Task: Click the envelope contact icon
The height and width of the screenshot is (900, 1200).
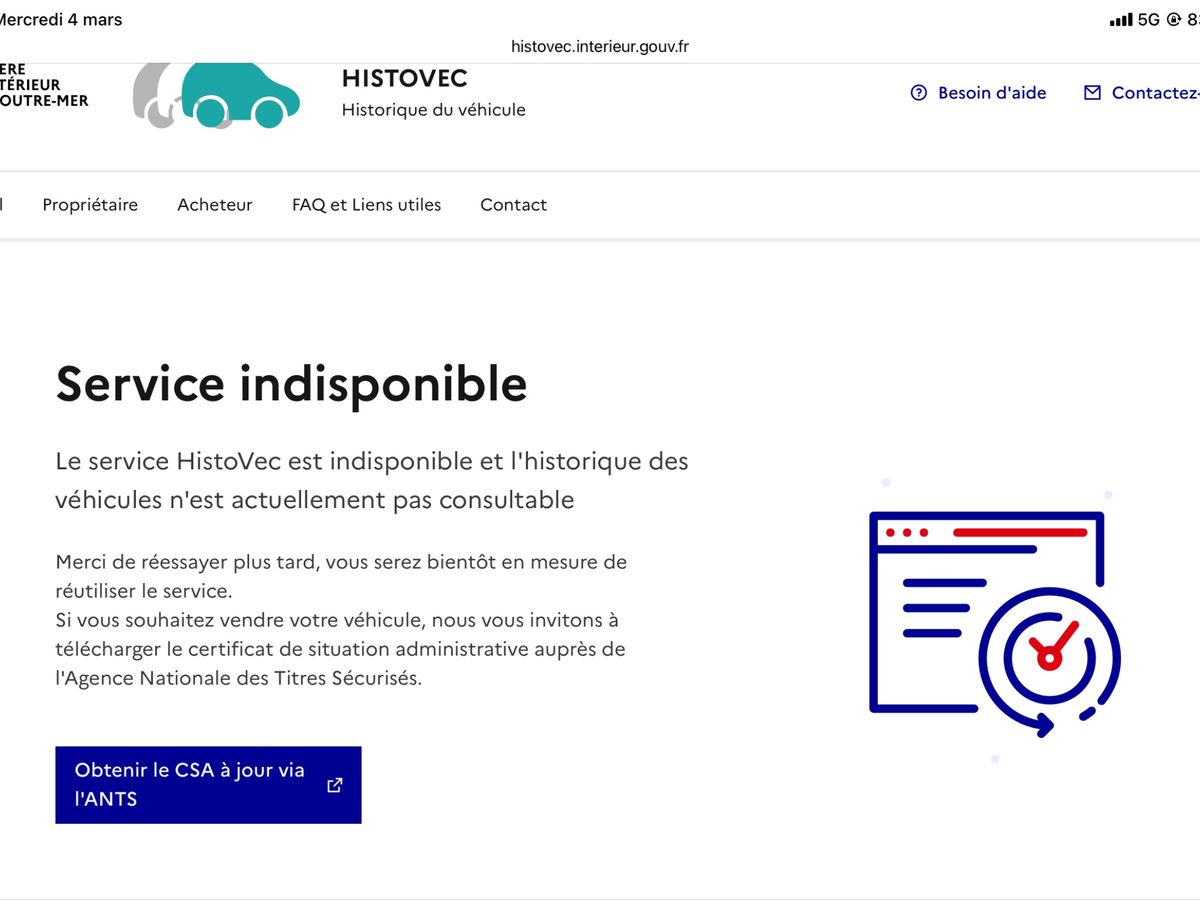Action: pos(1092,93)
